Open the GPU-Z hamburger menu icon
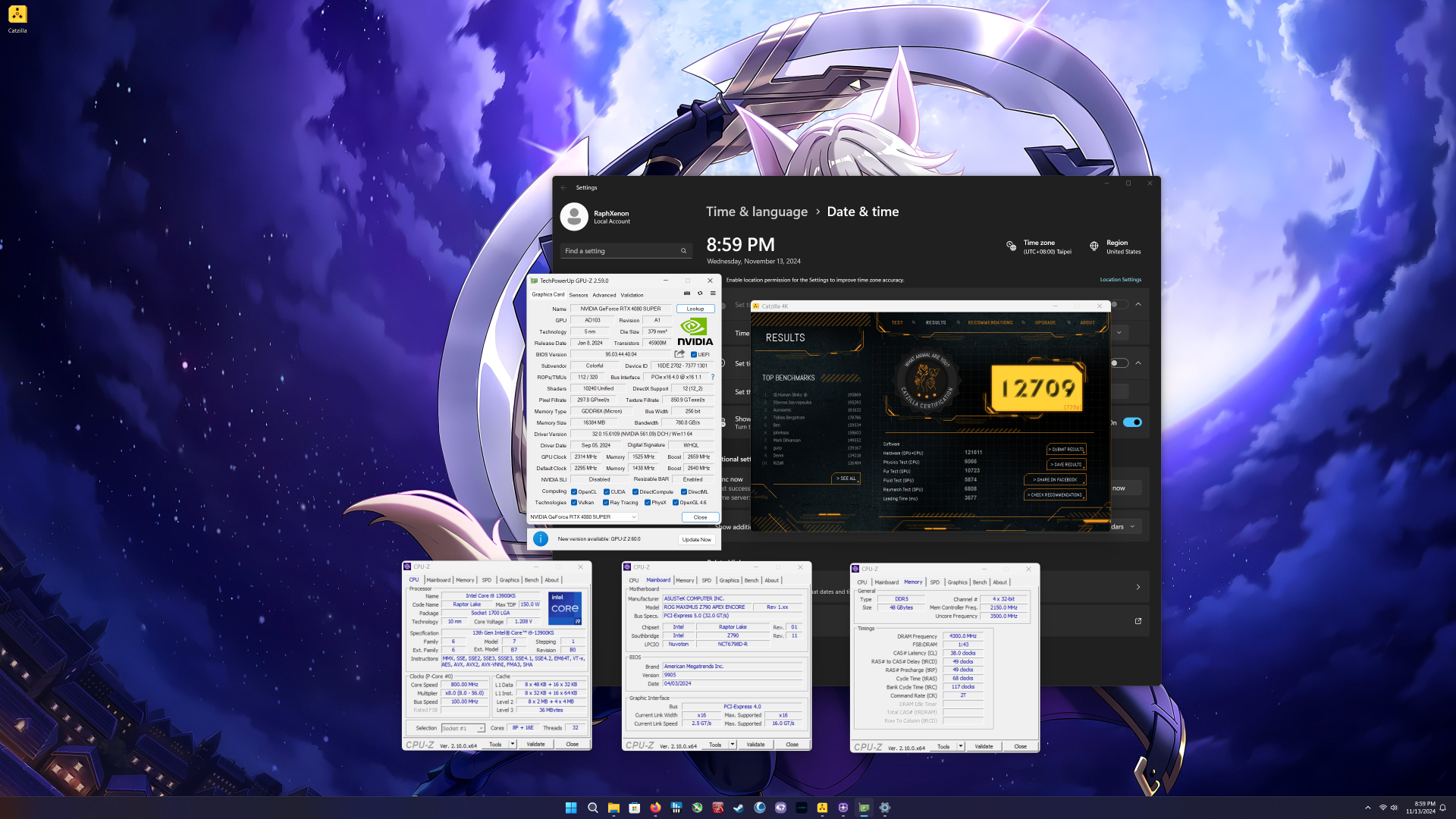Screen dimensions: 1456x819 pos(713,293)
